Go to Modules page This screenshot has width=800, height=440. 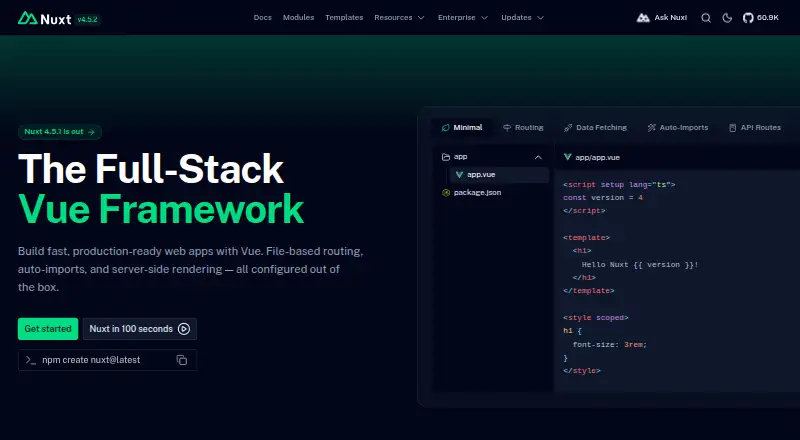pos(298,17)
